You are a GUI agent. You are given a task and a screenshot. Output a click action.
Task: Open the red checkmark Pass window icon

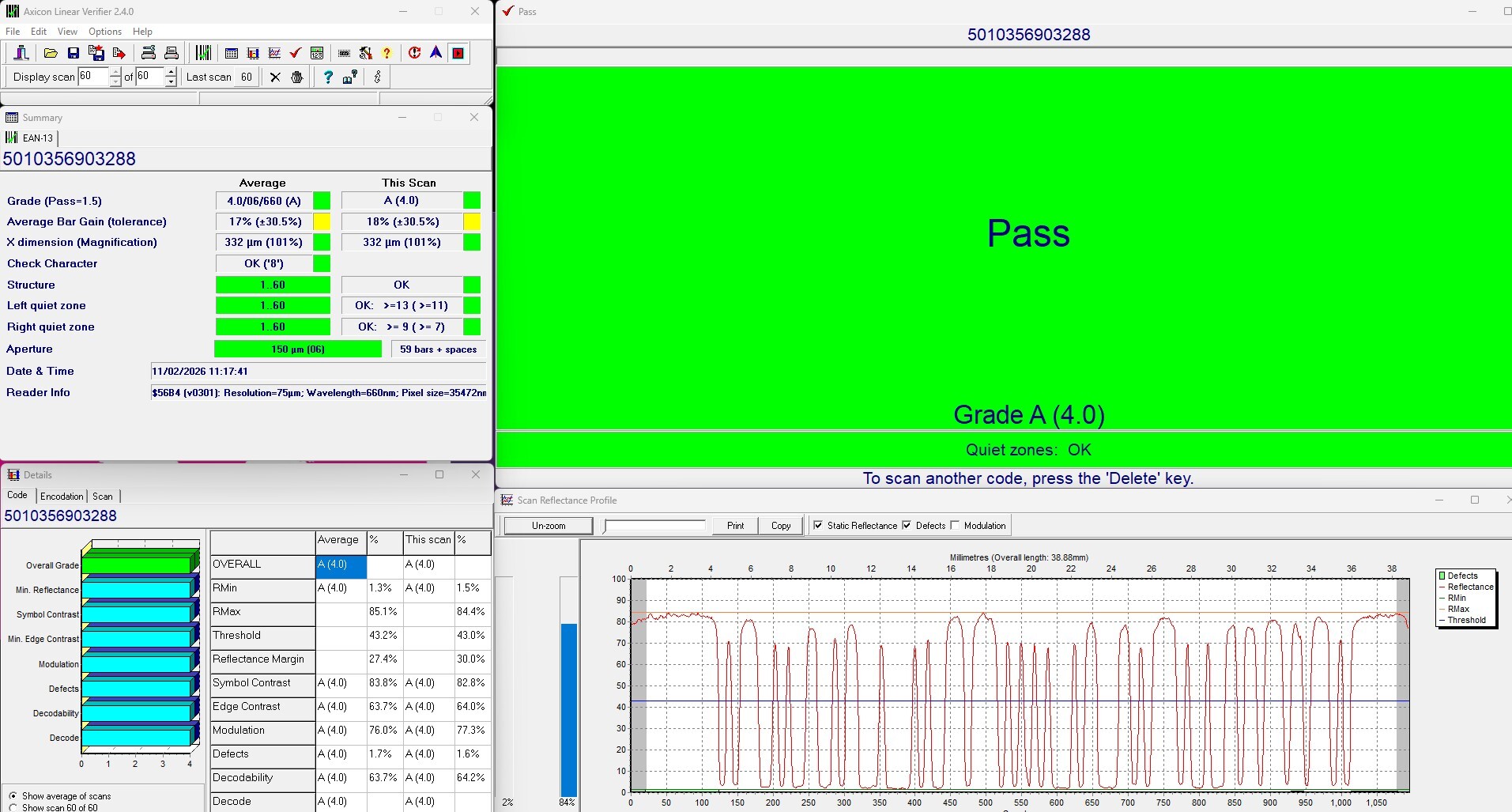point(295,53)
